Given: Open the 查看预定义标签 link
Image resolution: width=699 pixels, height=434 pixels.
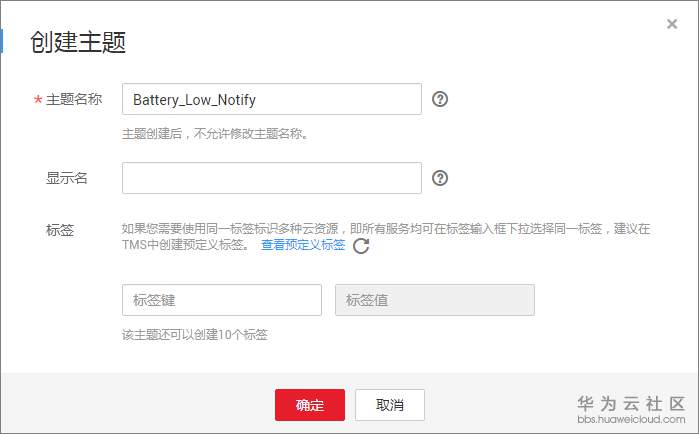Looking at the screenshot, I should 303,245.
